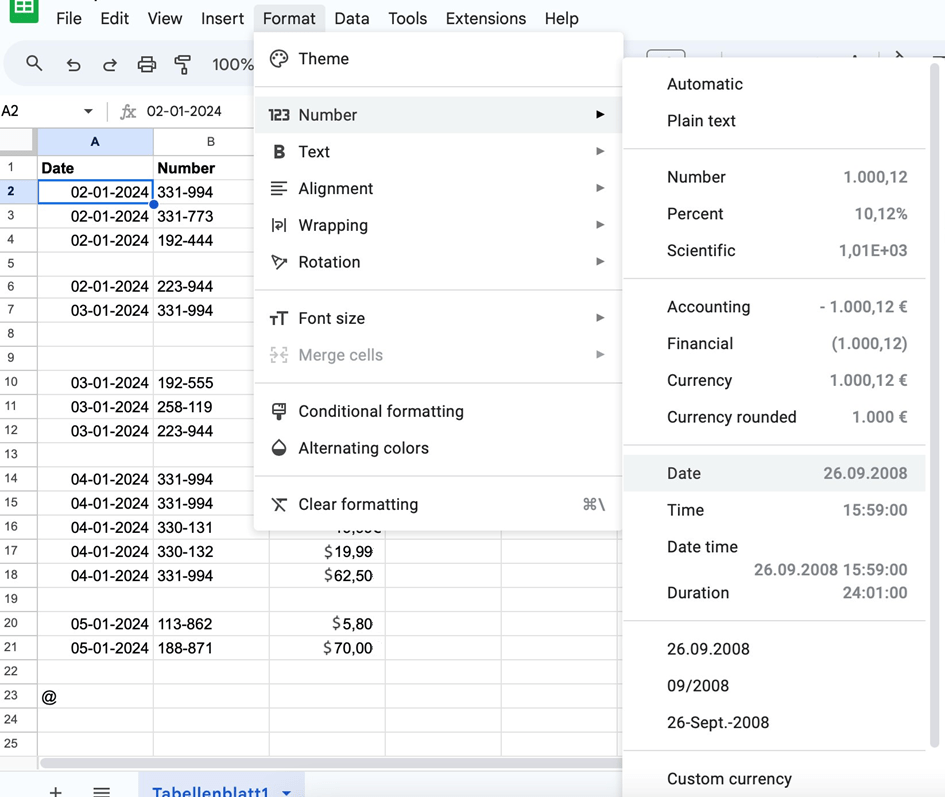The image size is (945, 797).
Task: Select Conditional formatting from the Format menu
Action: (x=380, y=411)
